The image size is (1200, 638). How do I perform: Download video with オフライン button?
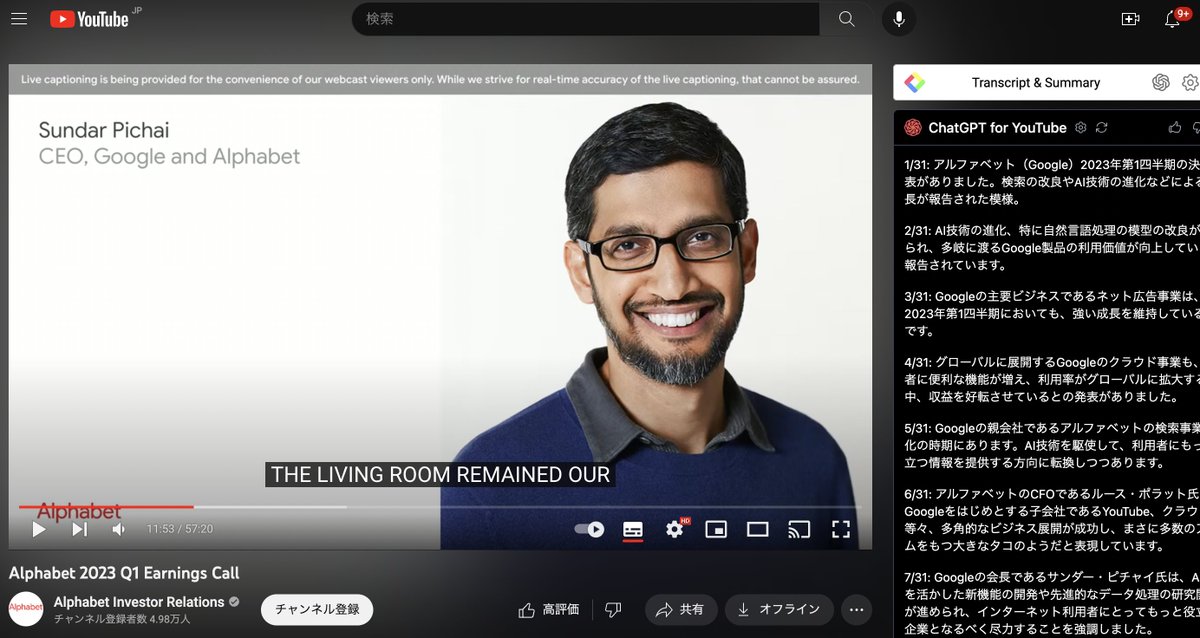779,609
